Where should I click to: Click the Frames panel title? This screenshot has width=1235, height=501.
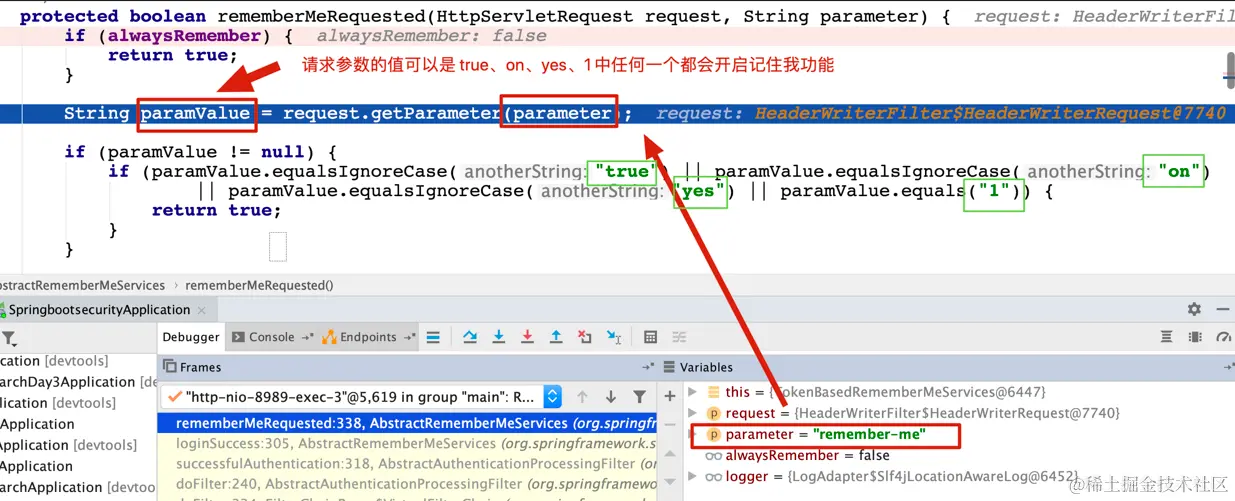(x=200, y=367)
